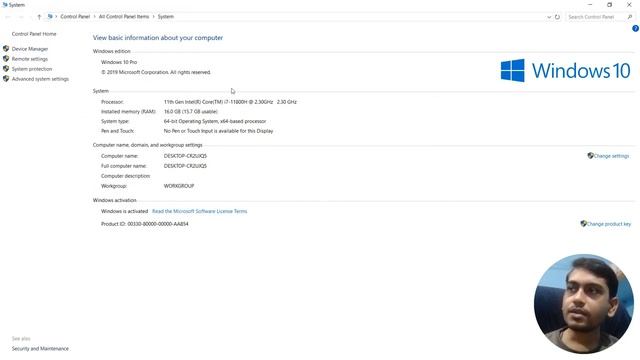Select Control Panel in the breadcrumb
Viewport: 640px width, 360px height.
[x=75, y=17]
